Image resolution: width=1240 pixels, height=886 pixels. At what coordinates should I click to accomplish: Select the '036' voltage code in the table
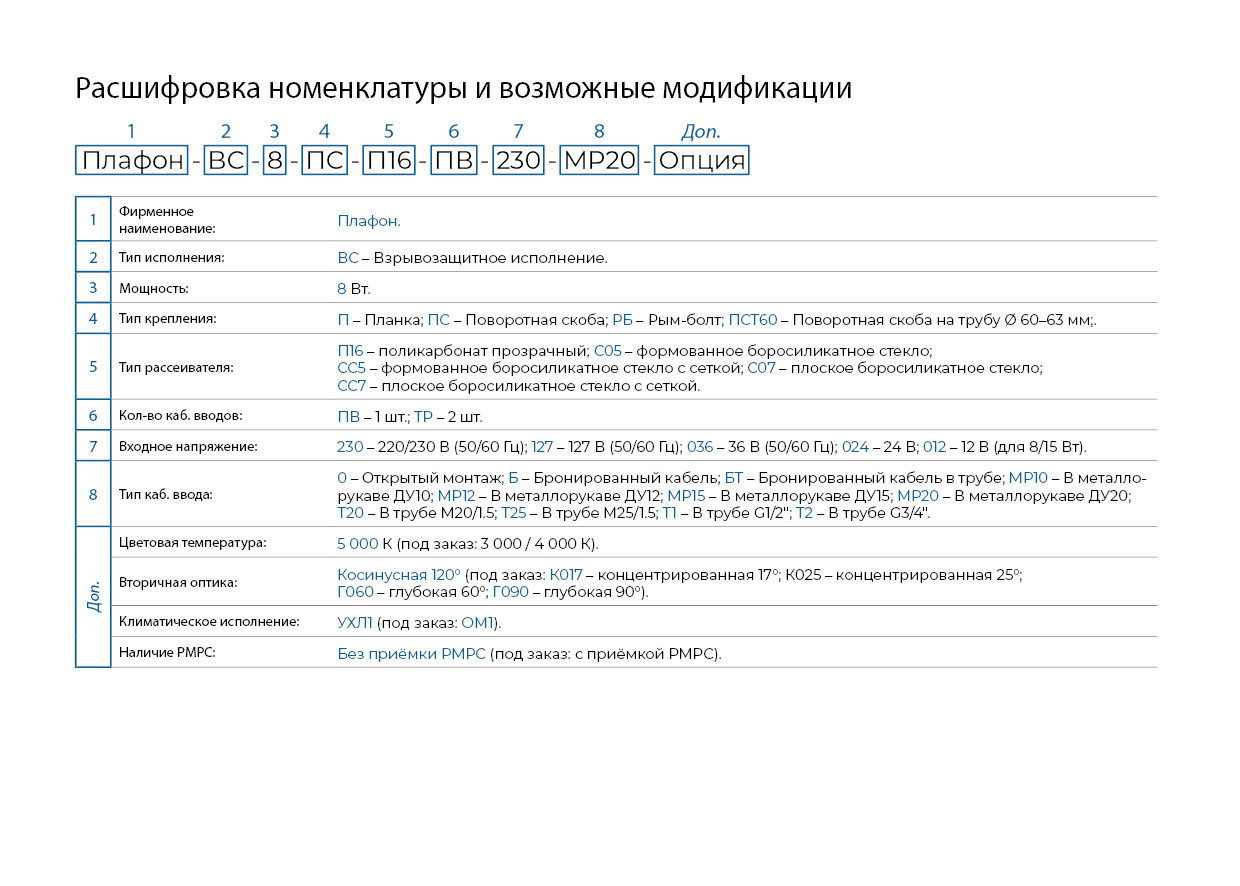coord(700,447)
